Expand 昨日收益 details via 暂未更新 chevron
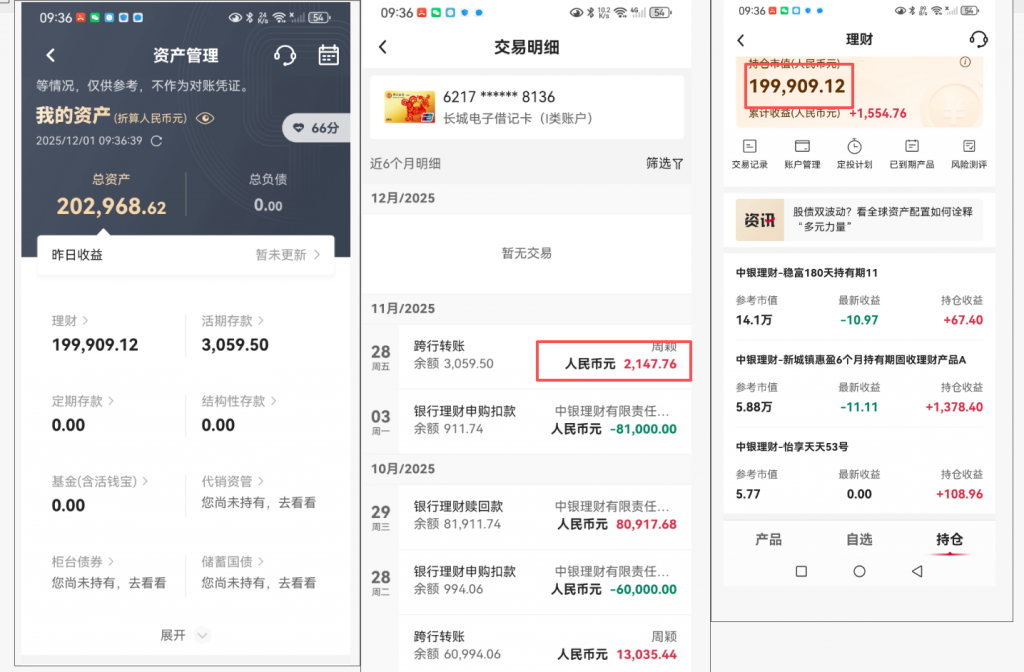 (x=288, y=255)
